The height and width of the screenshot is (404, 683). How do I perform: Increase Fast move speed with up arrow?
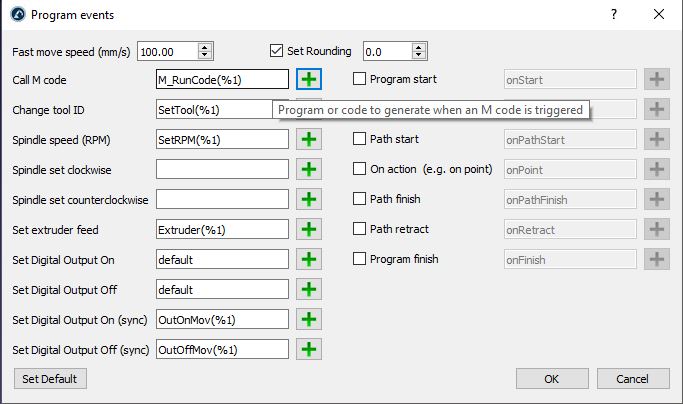(x=205, y=46)
